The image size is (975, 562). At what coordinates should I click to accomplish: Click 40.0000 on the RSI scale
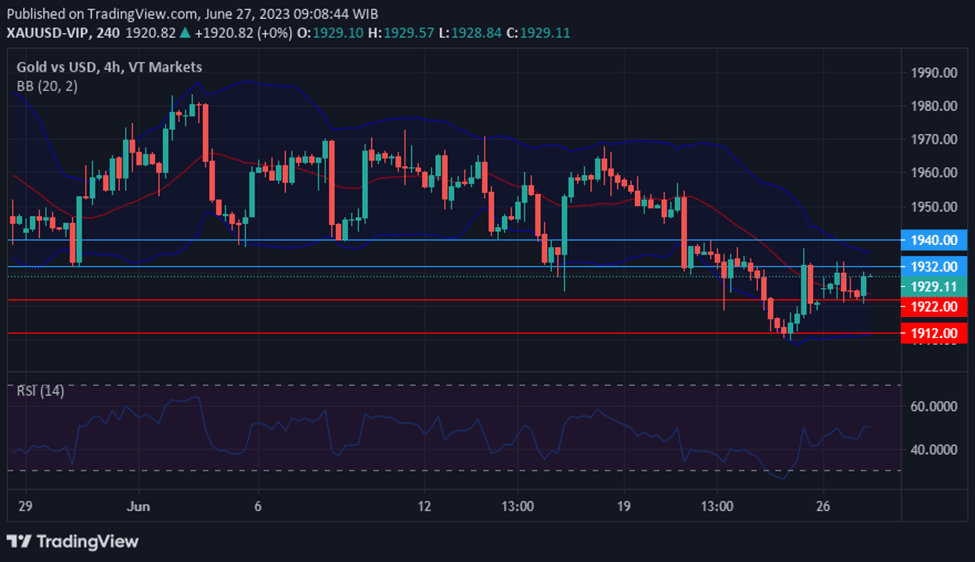pos(934,449)
